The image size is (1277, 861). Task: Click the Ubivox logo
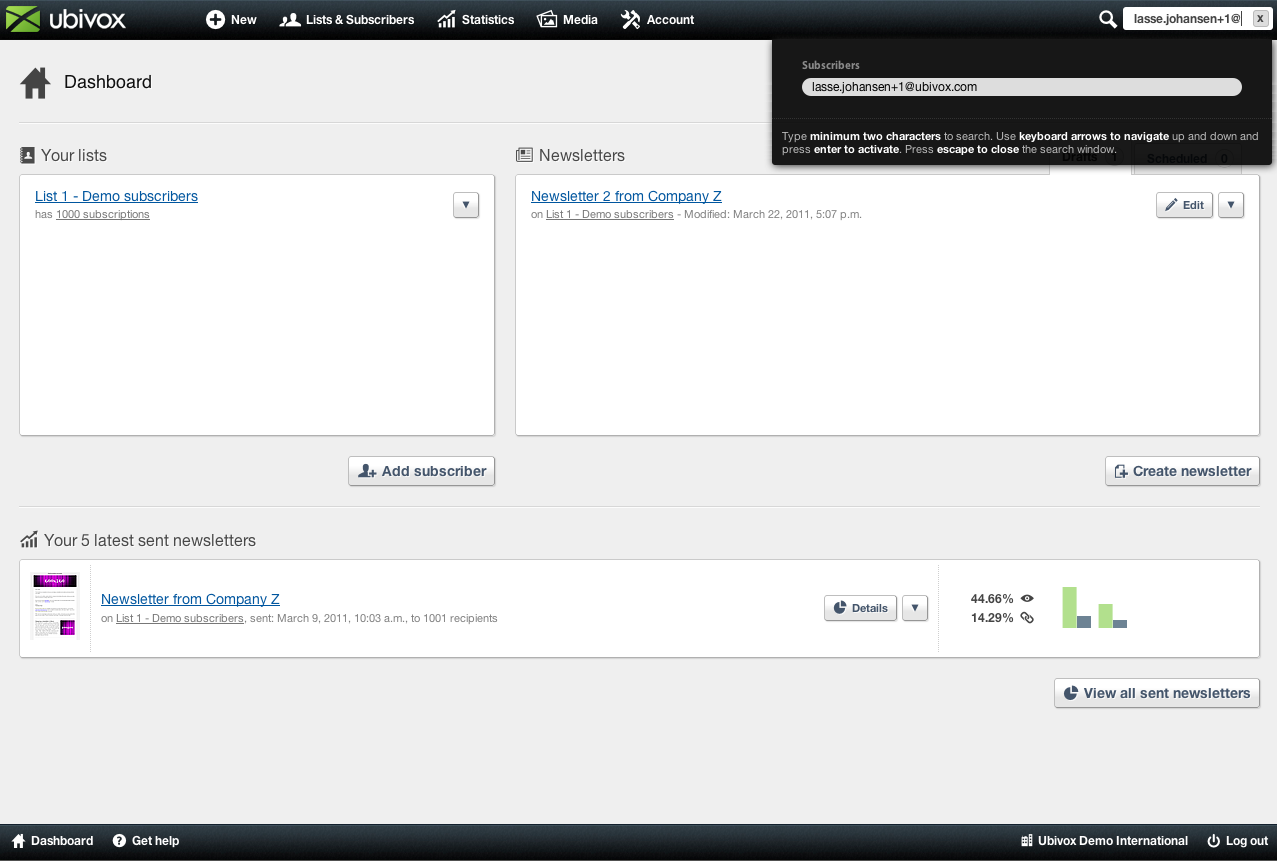(68, 19)
